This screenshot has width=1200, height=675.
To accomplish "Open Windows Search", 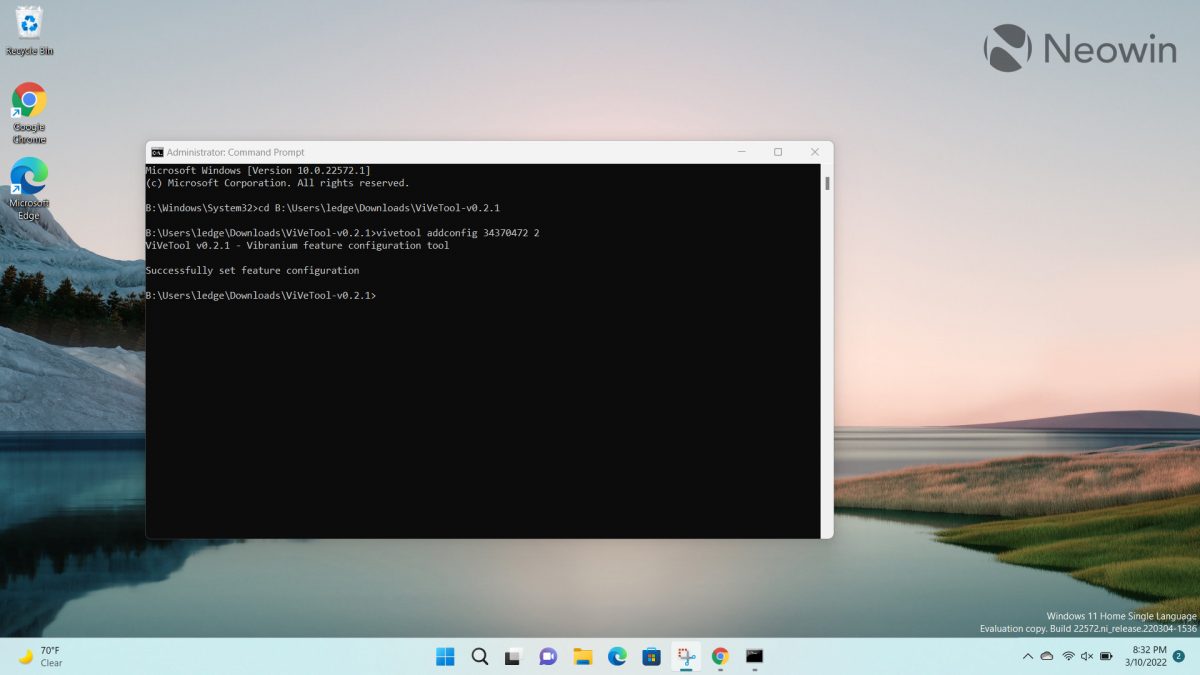I will point(479,657).
